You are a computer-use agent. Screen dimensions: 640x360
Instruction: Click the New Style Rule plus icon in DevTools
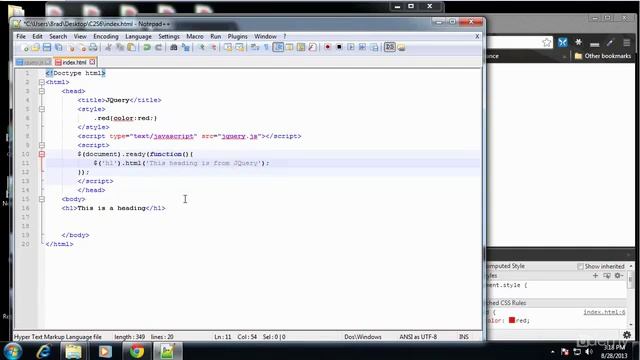click(595, 276)
